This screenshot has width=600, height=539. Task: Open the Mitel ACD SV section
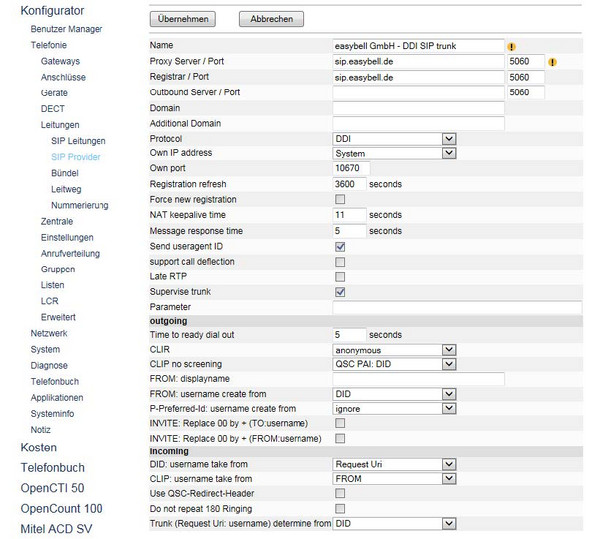[56, 529]
